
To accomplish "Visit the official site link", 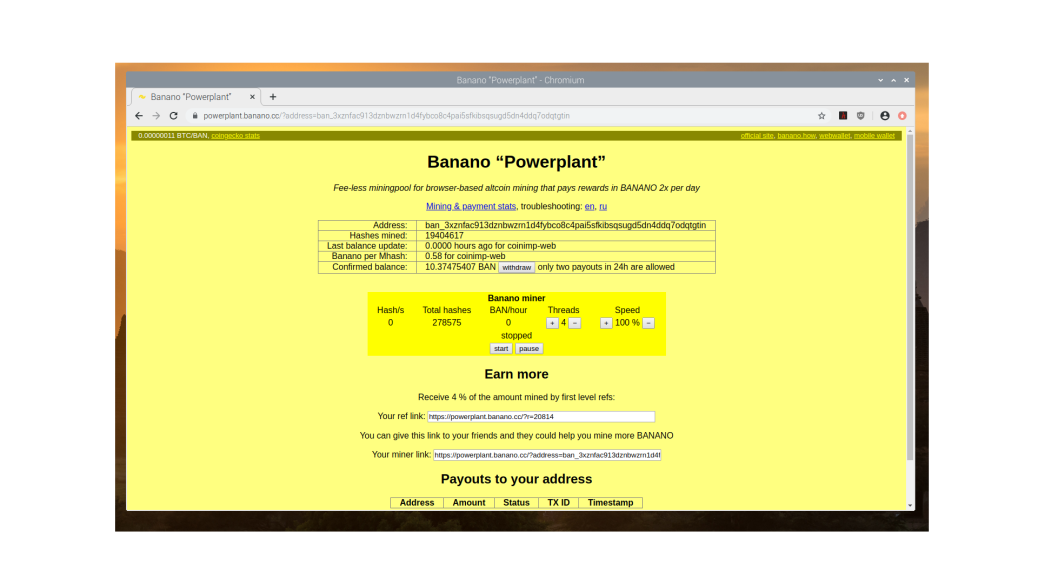I will [x=757, y=136].
